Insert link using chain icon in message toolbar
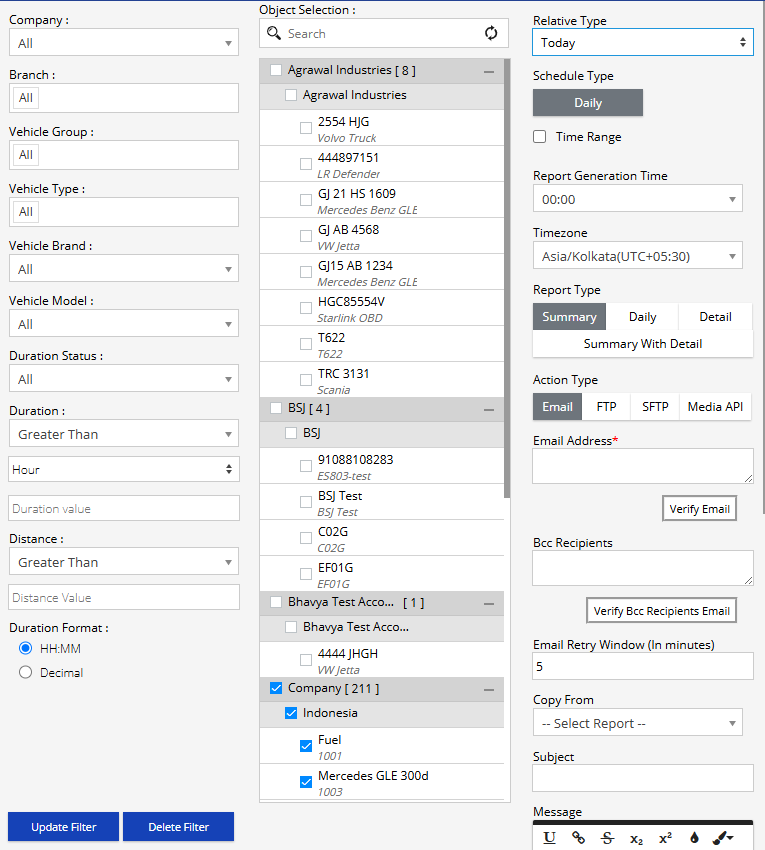 pos(578,838)
